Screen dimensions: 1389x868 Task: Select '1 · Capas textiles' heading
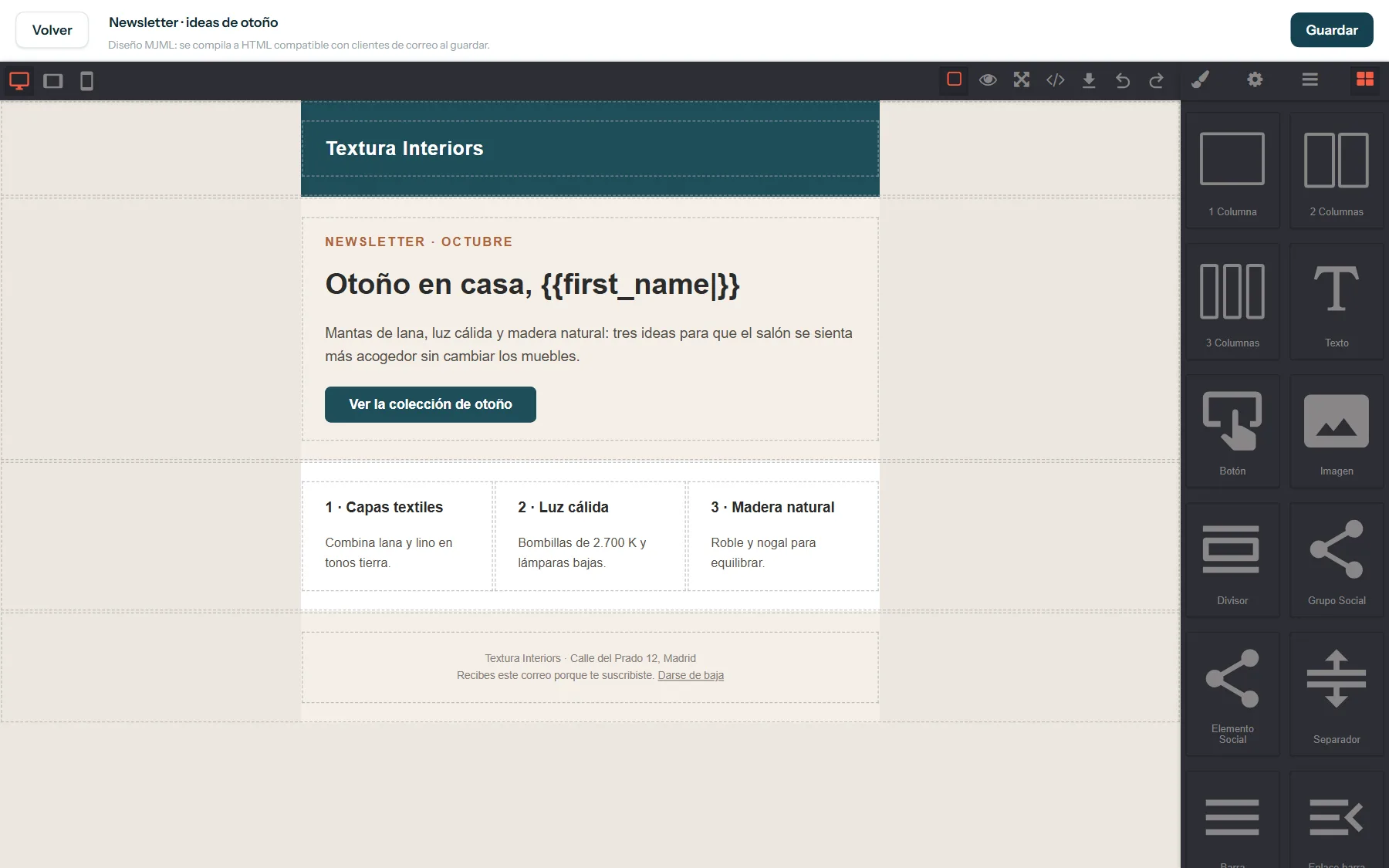384,507
